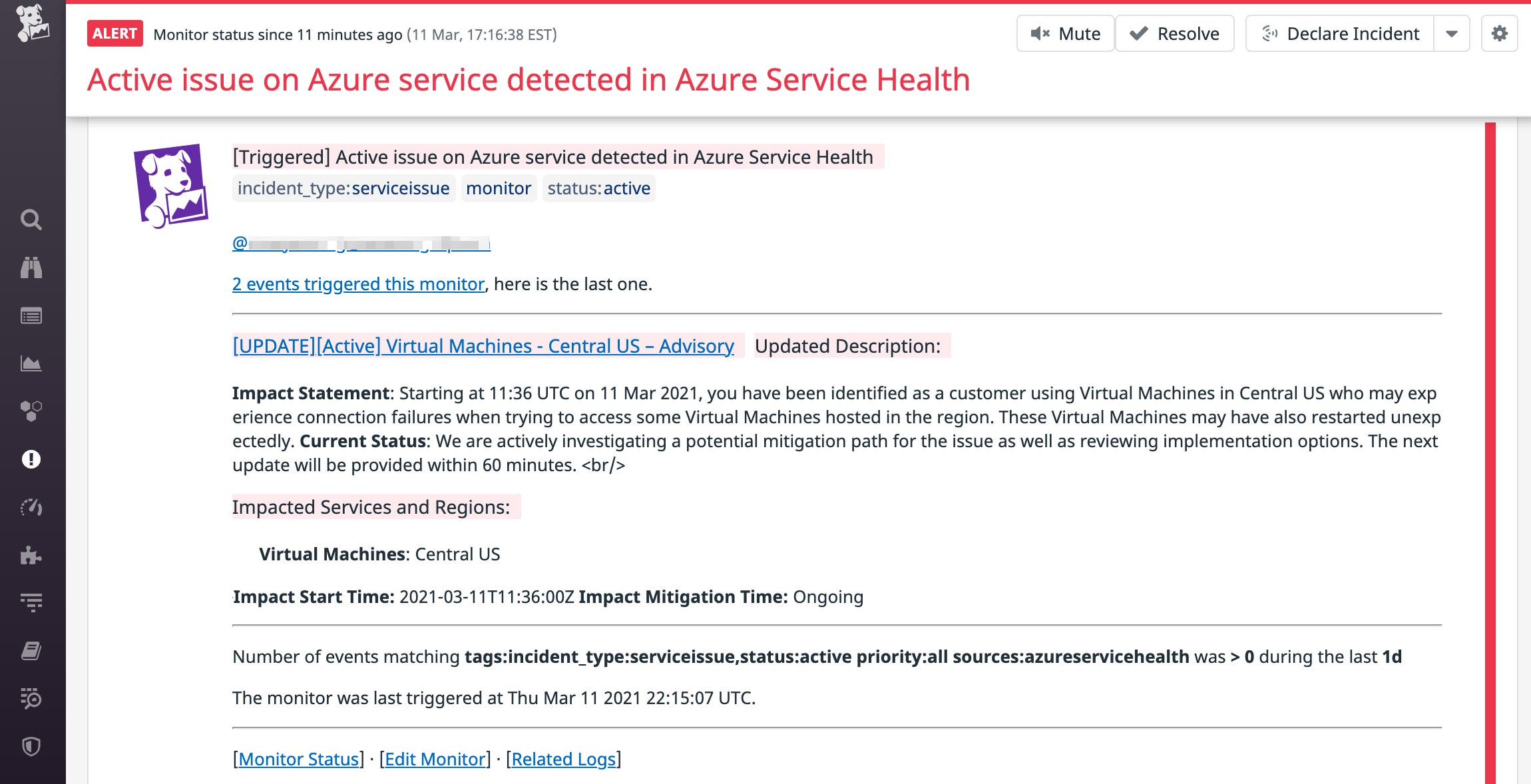Image resolution: width=1531 pixels, height=784 pixels.
Task: Open '2 events triggered this monitor' link
Action: pos(357,284)
